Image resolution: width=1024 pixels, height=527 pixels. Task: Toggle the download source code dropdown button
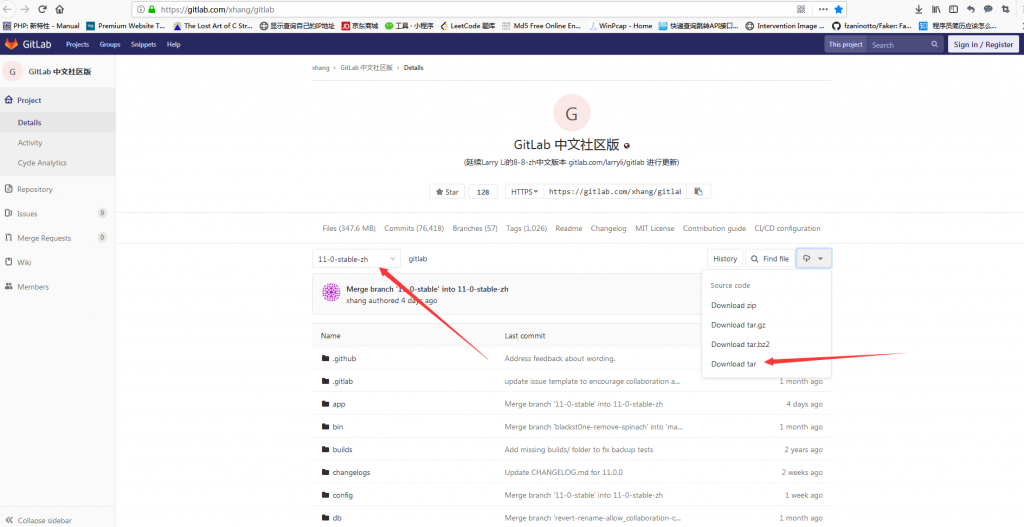813,259
